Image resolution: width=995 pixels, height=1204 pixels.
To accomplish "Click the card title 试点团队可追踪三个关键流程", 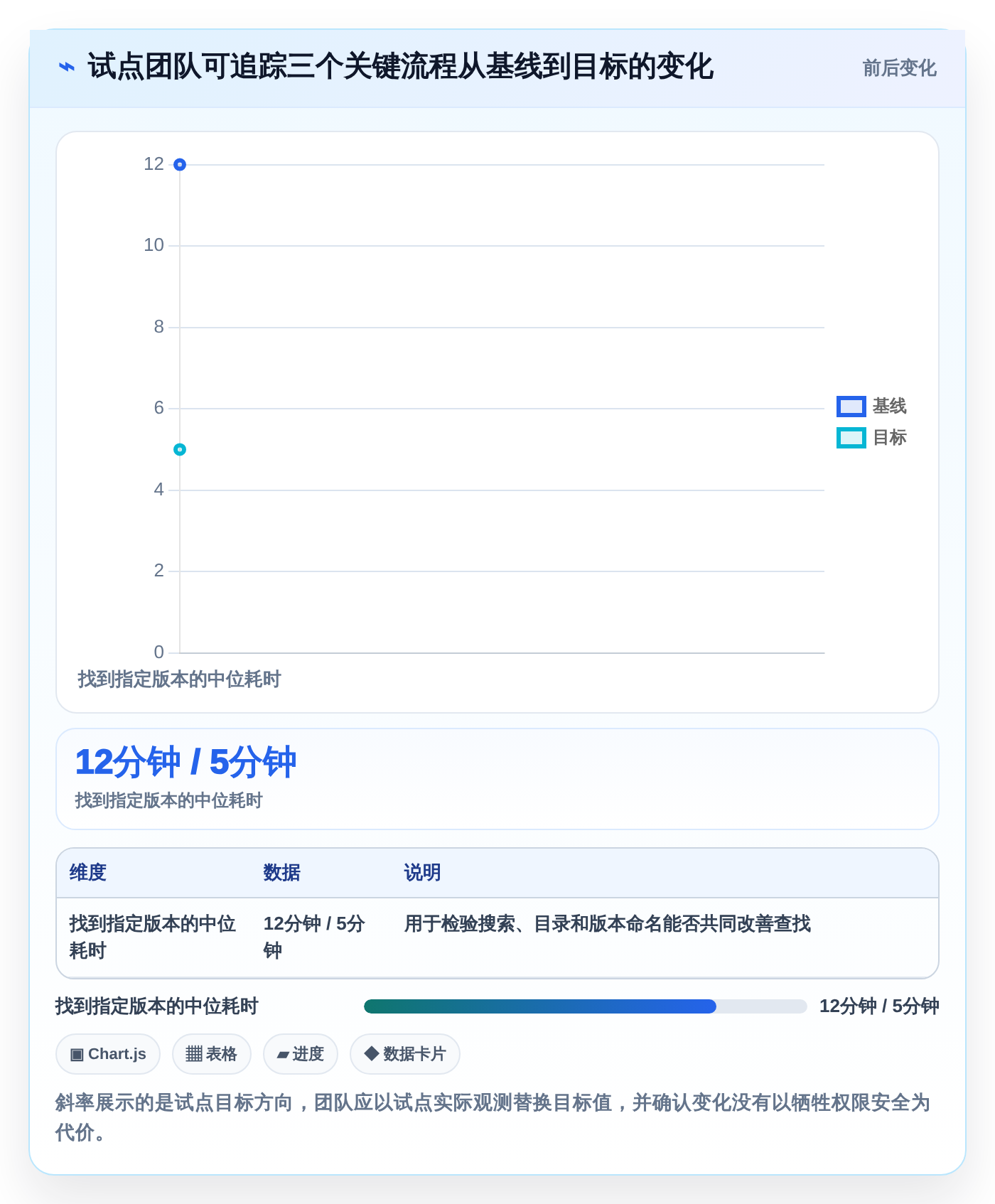I will (400, 67).
